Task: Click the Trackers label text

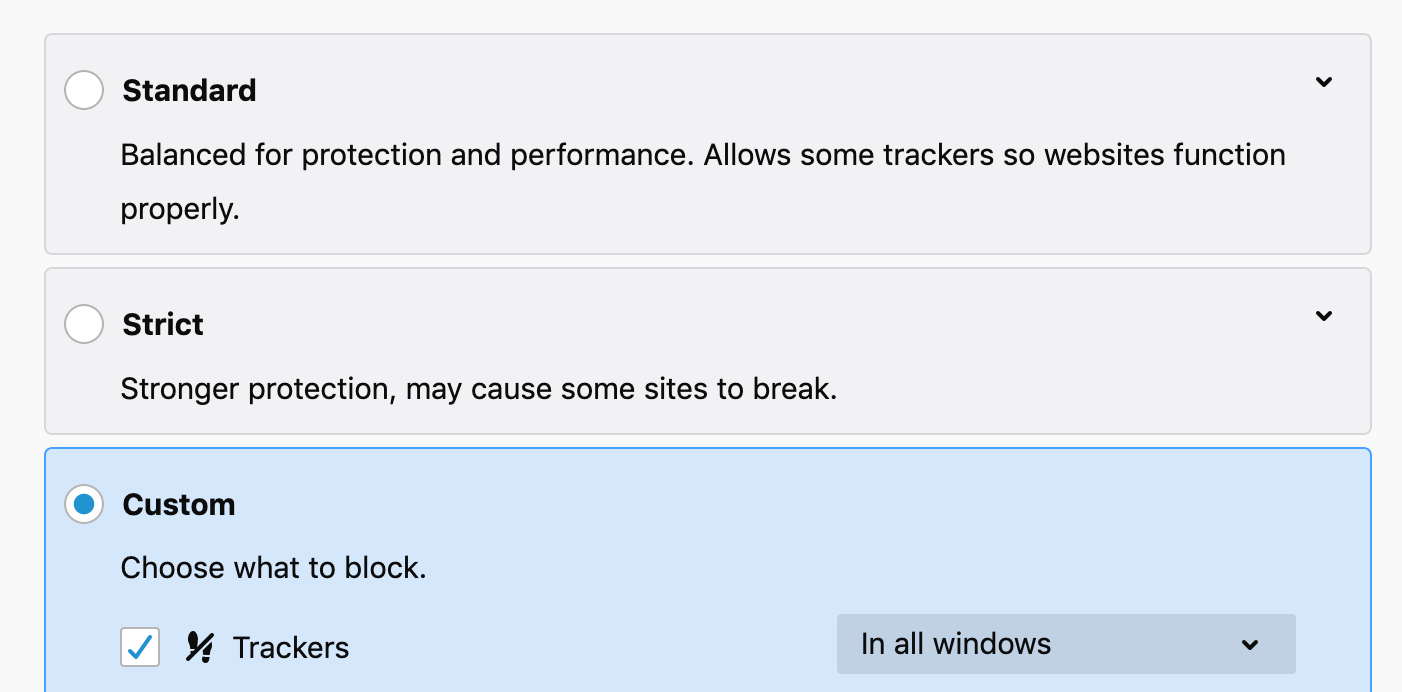Action: pos(291,648)
